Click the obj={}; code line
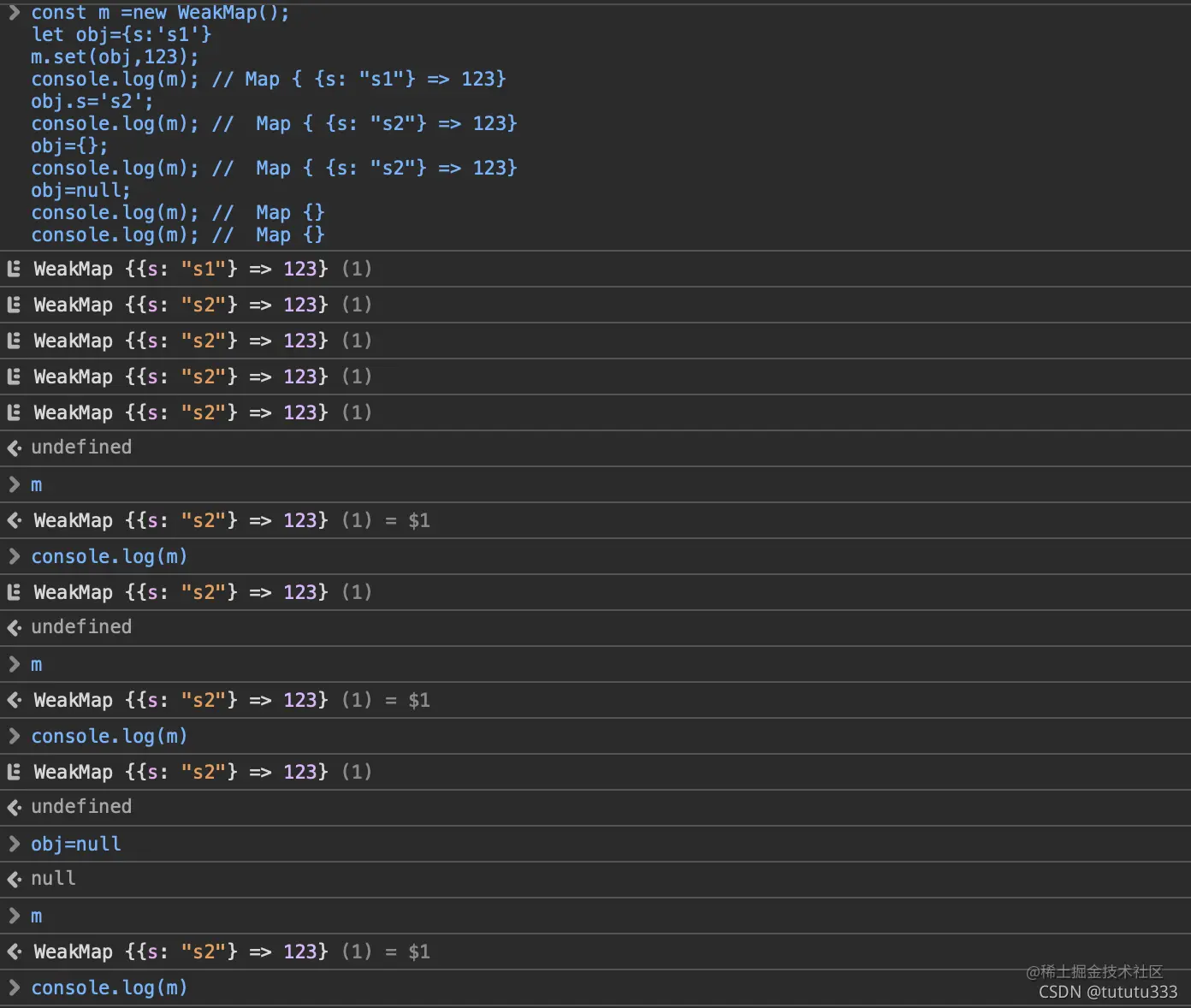 pyautogui.click(x=69, y=145)
